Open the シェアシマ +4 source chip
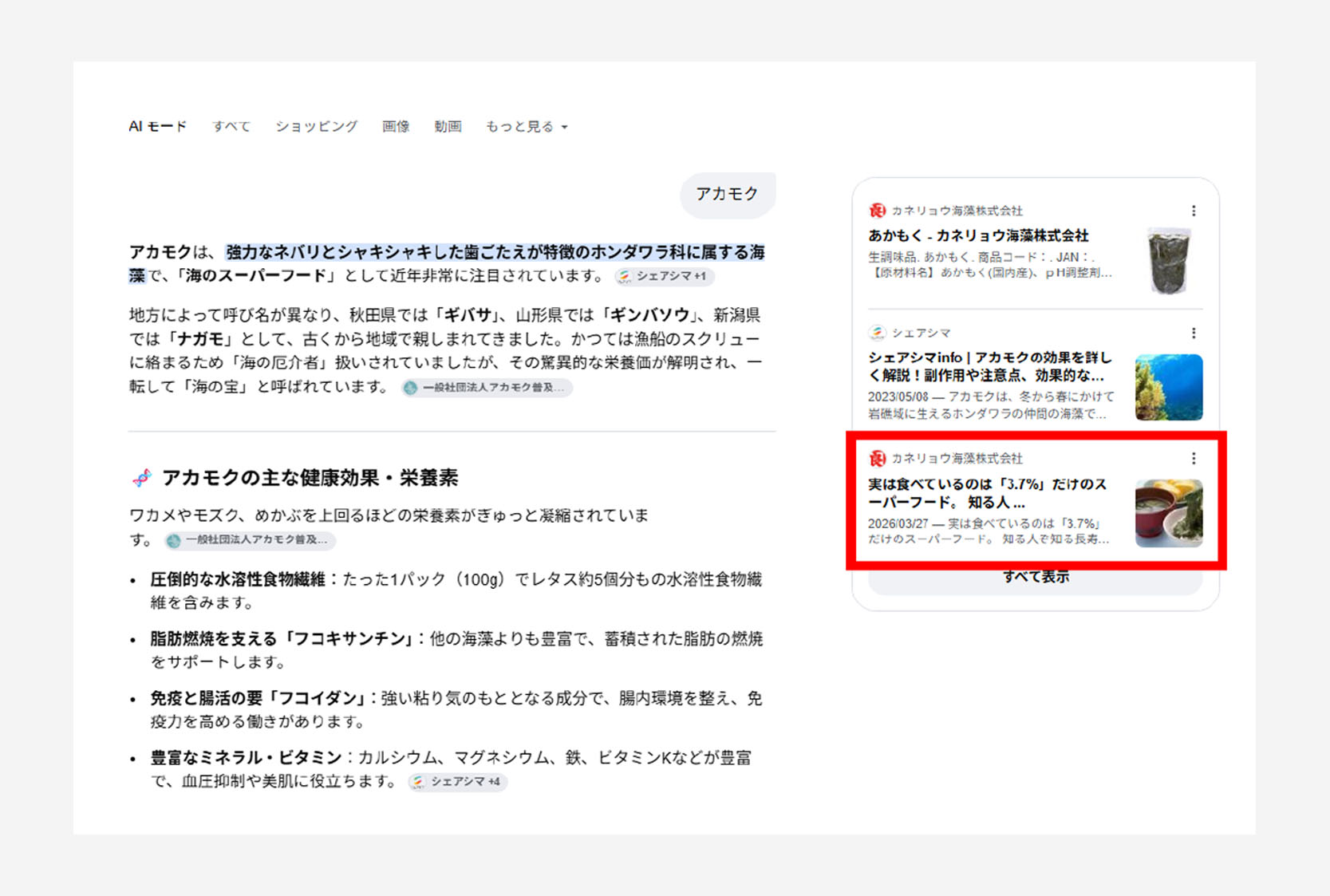This screenshot has height=896, width=1330. point(458,782)
